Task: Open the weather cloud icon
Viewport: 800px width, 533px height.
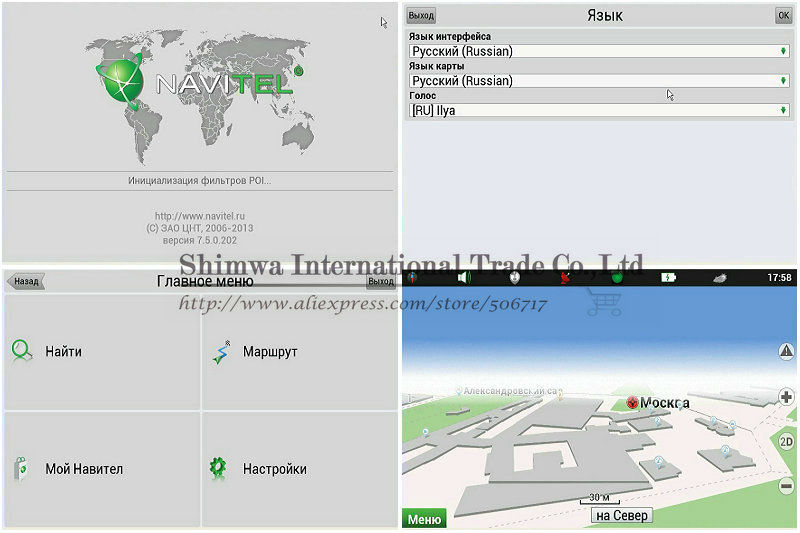Action: [720, 278]
